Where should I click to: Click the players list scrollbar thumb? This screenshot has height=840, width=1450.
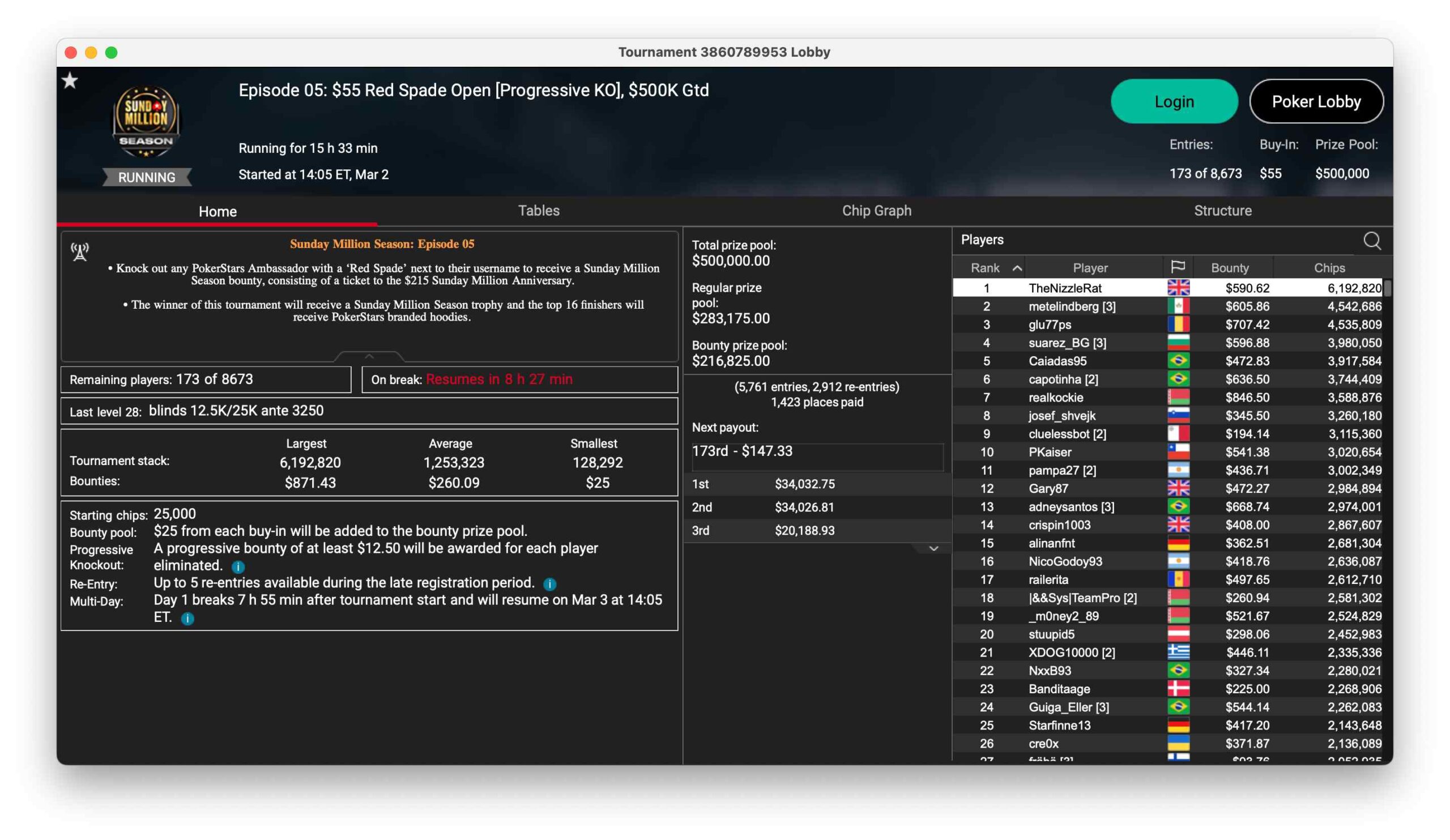[x=1387, y=288]
